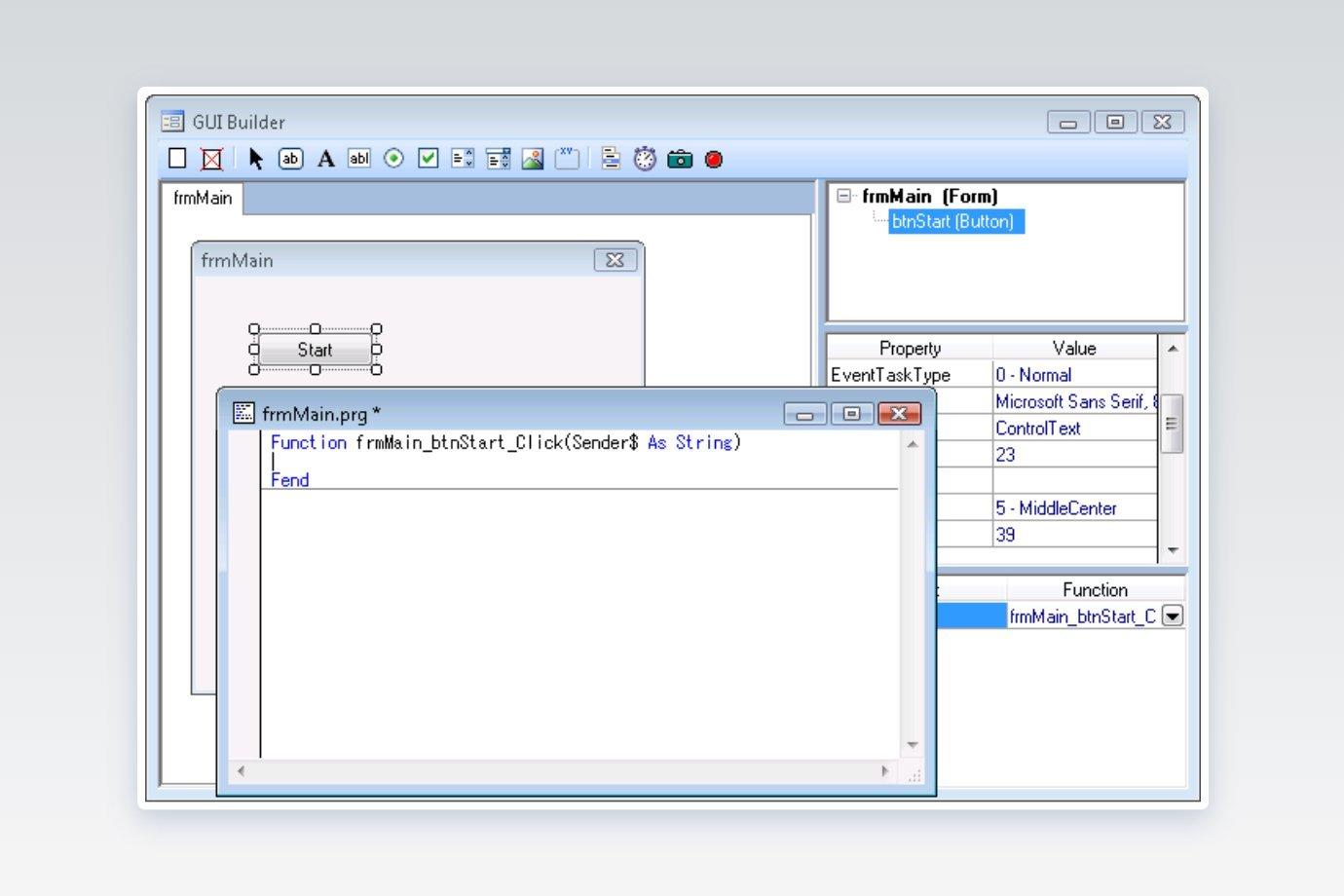1344x896 pixels.
Task: Click the value cell showing 39
Action: point(1074,534)
